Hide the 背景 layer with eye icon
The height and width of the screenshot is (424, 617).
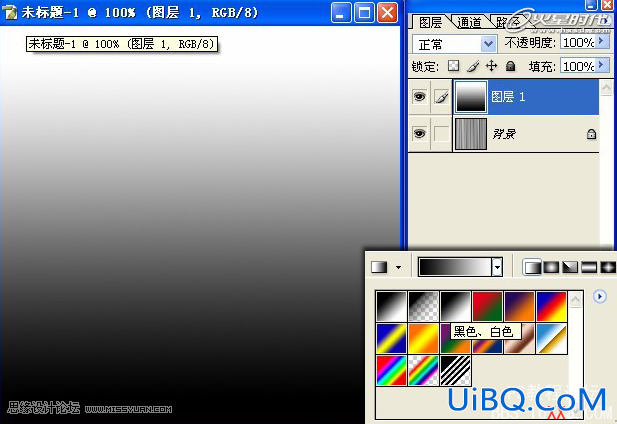(419, 133)
